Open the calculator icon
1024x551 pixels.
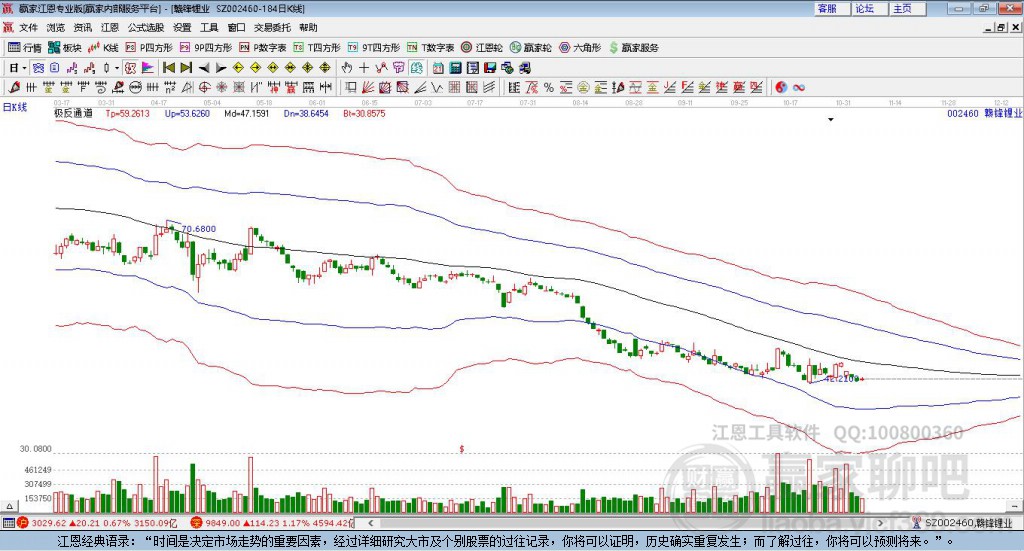point(455,67)
